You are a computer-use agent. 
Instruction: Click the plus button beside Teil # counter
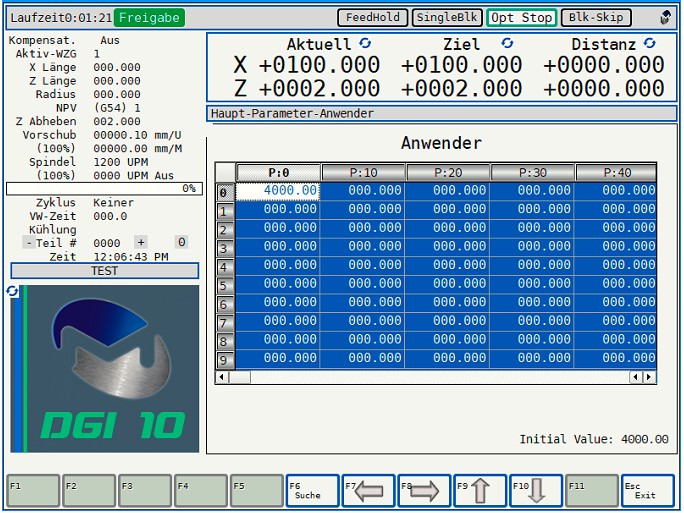[141, 242]
